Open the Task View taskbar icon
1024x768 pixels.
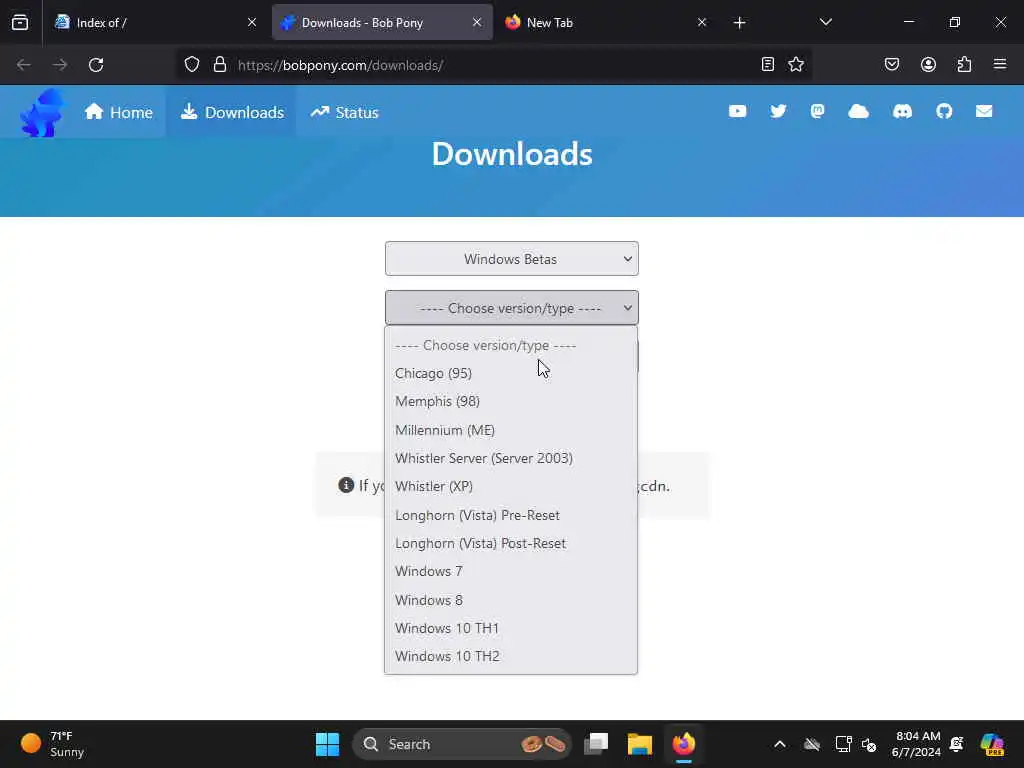pos(596,744)
